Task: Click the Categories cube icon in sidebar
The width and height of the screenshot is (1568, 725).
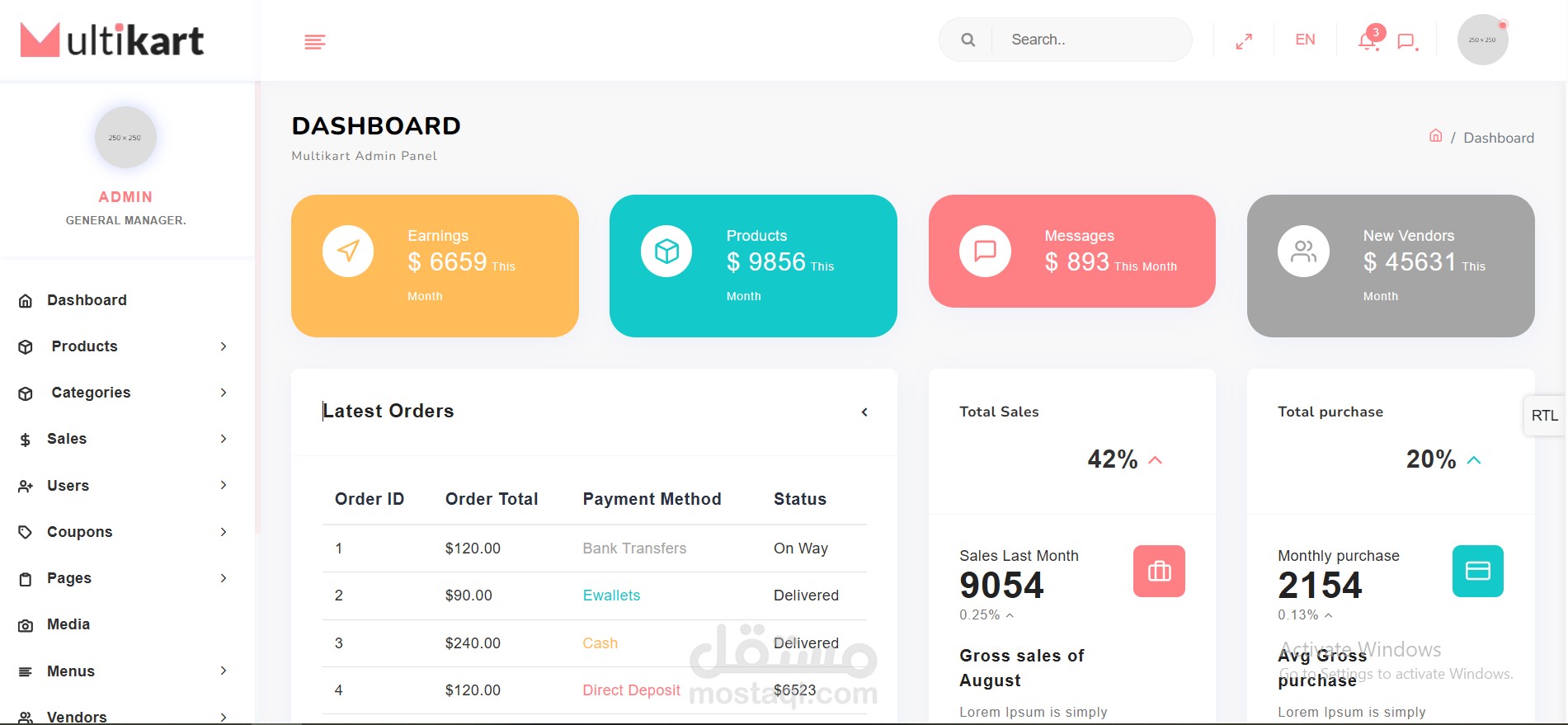Action: tap(26, 393)
